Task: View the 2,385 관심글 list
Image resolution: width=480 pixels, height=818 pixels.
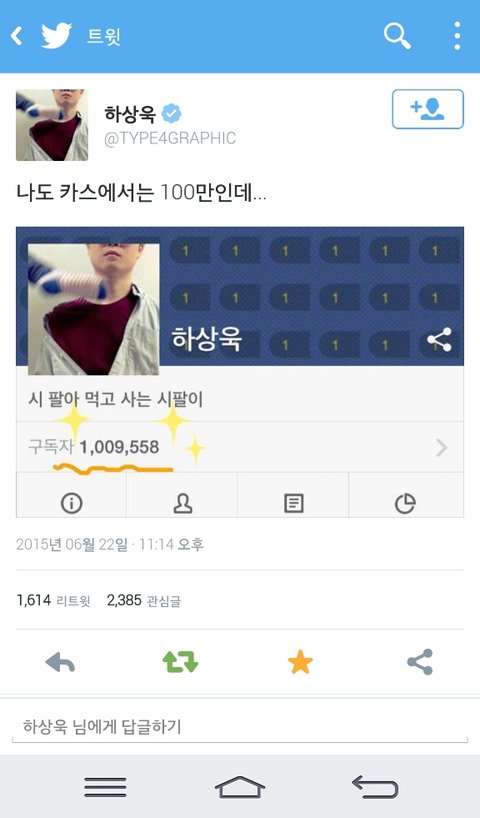Action: [x=144, y=600]
